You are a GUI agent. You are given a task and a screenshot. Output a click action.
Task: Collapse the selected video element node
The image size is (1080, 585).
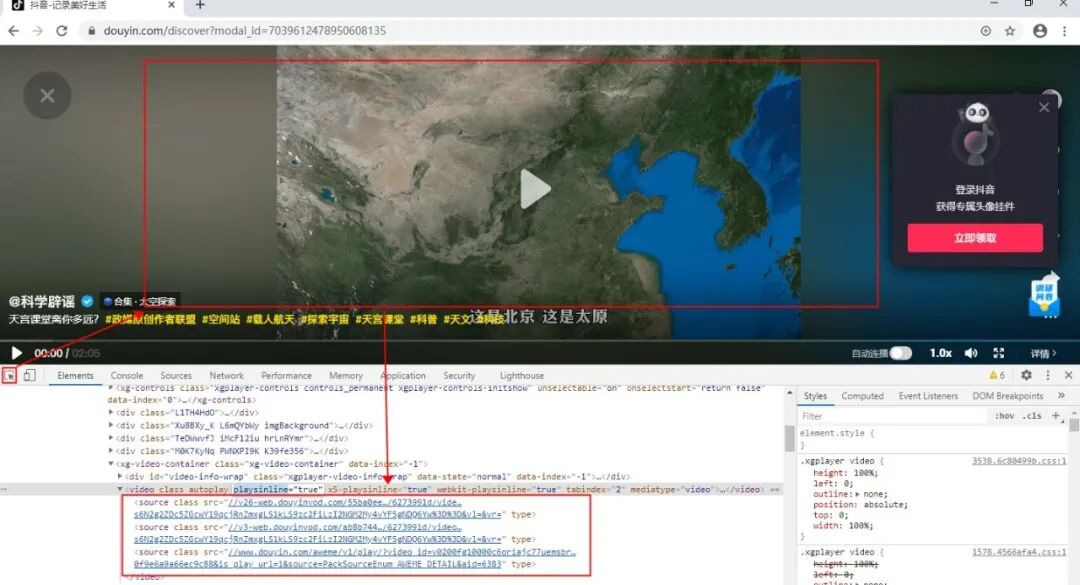click(121, 489)
